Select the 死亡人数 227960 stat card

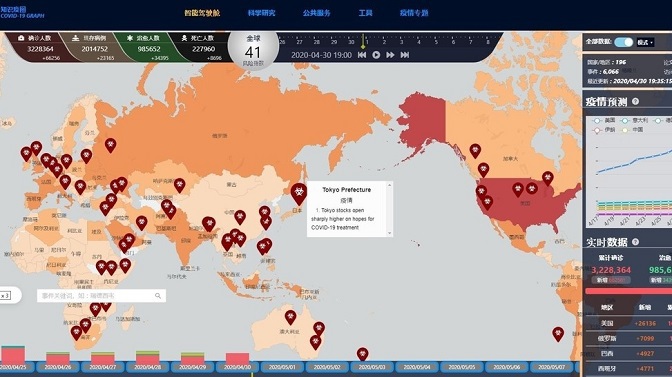point(203,47)
